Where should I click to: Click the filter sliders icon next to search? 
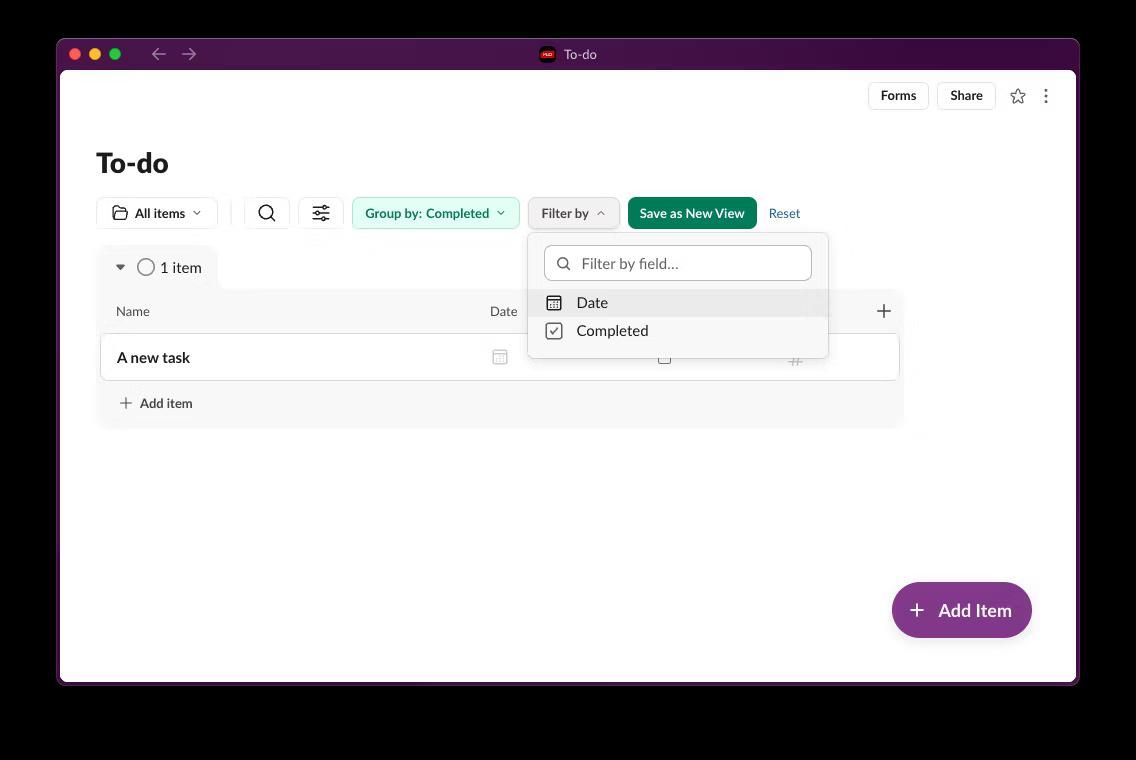pos(320,212)
